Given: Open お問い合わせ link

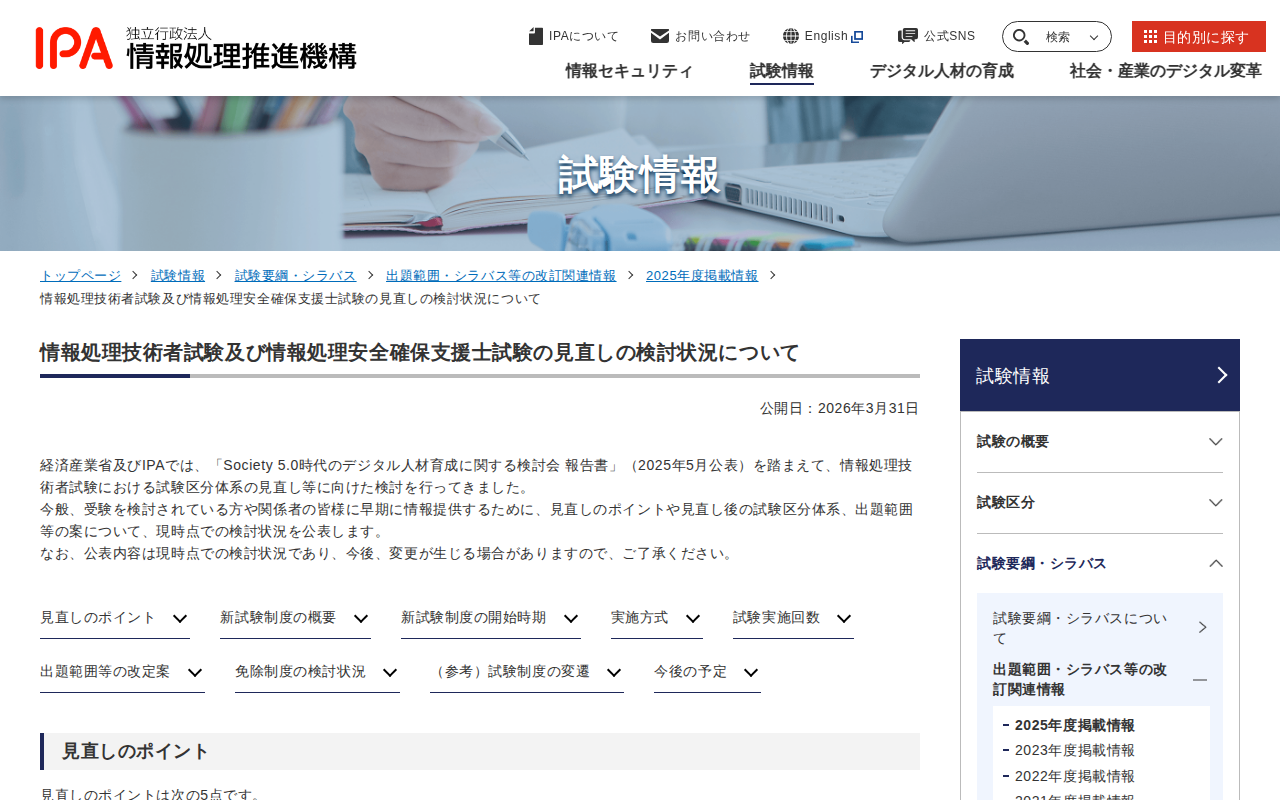Looking at the screenshot, I should [700, 36].
